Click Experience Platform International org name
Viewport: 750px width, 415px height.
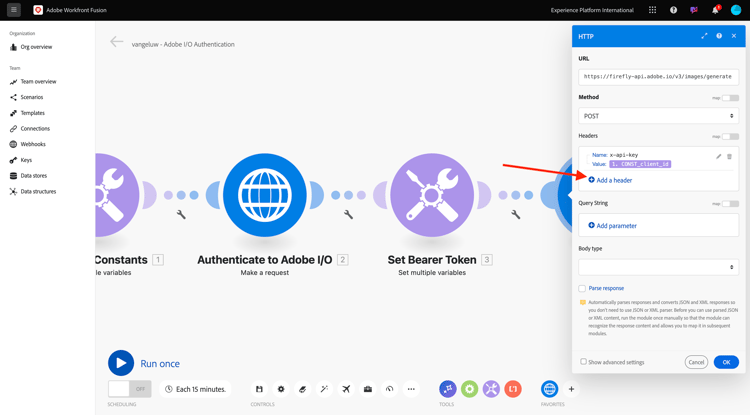[592, 10]
